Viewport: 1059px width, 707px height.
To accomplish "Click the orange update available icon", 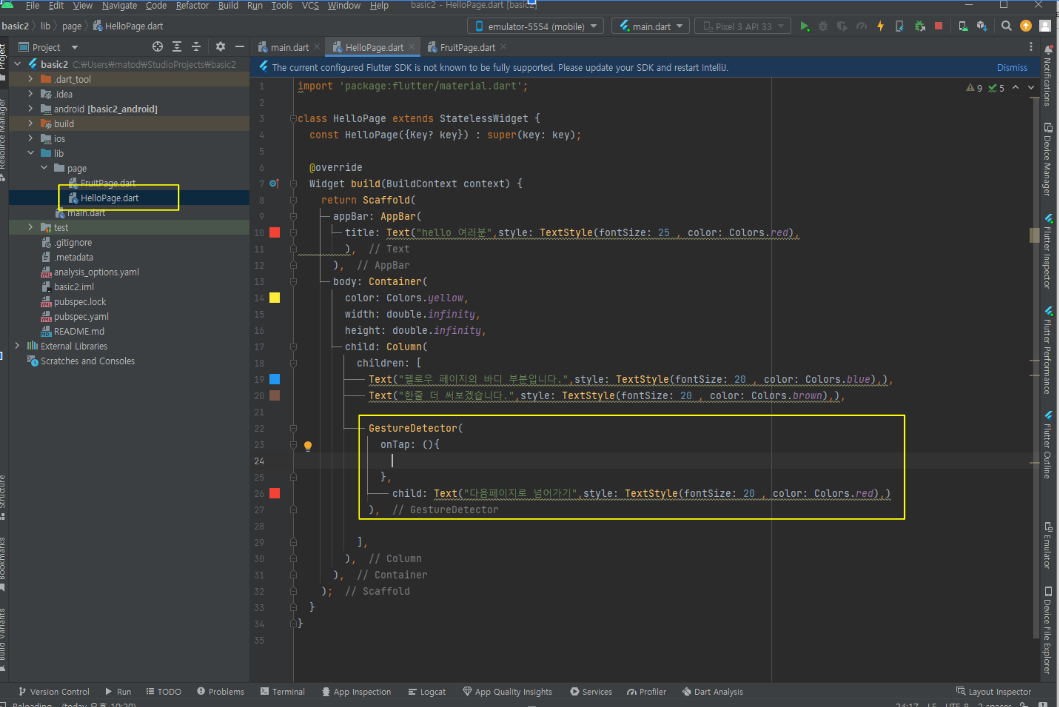I will pos(1025,26).
